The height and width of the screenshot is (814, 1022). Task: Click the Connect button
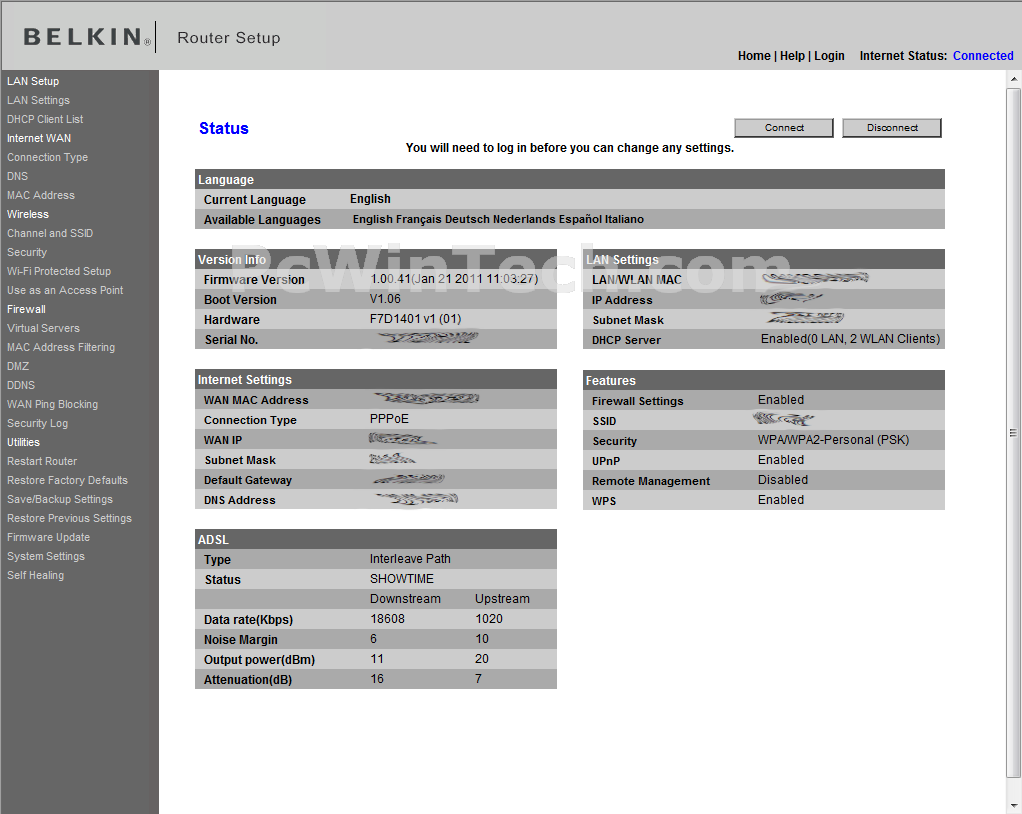(x=784, y=128)
